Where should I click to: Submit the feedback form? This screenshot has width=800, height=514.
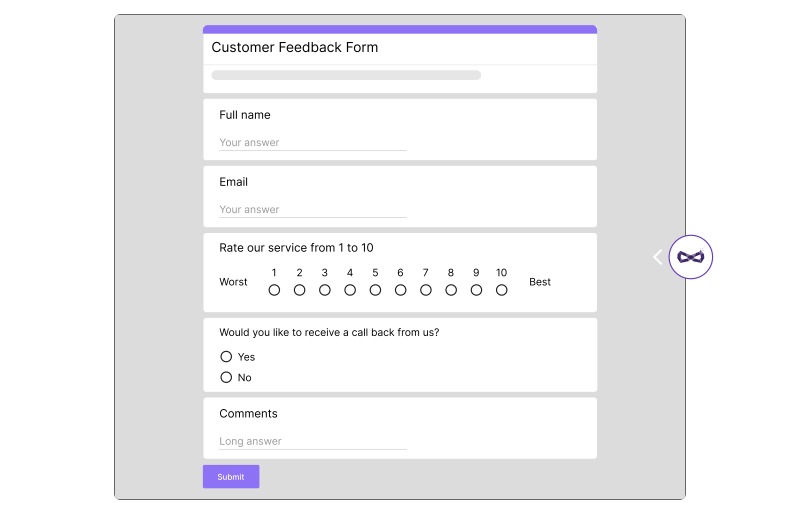pos(231,476)
